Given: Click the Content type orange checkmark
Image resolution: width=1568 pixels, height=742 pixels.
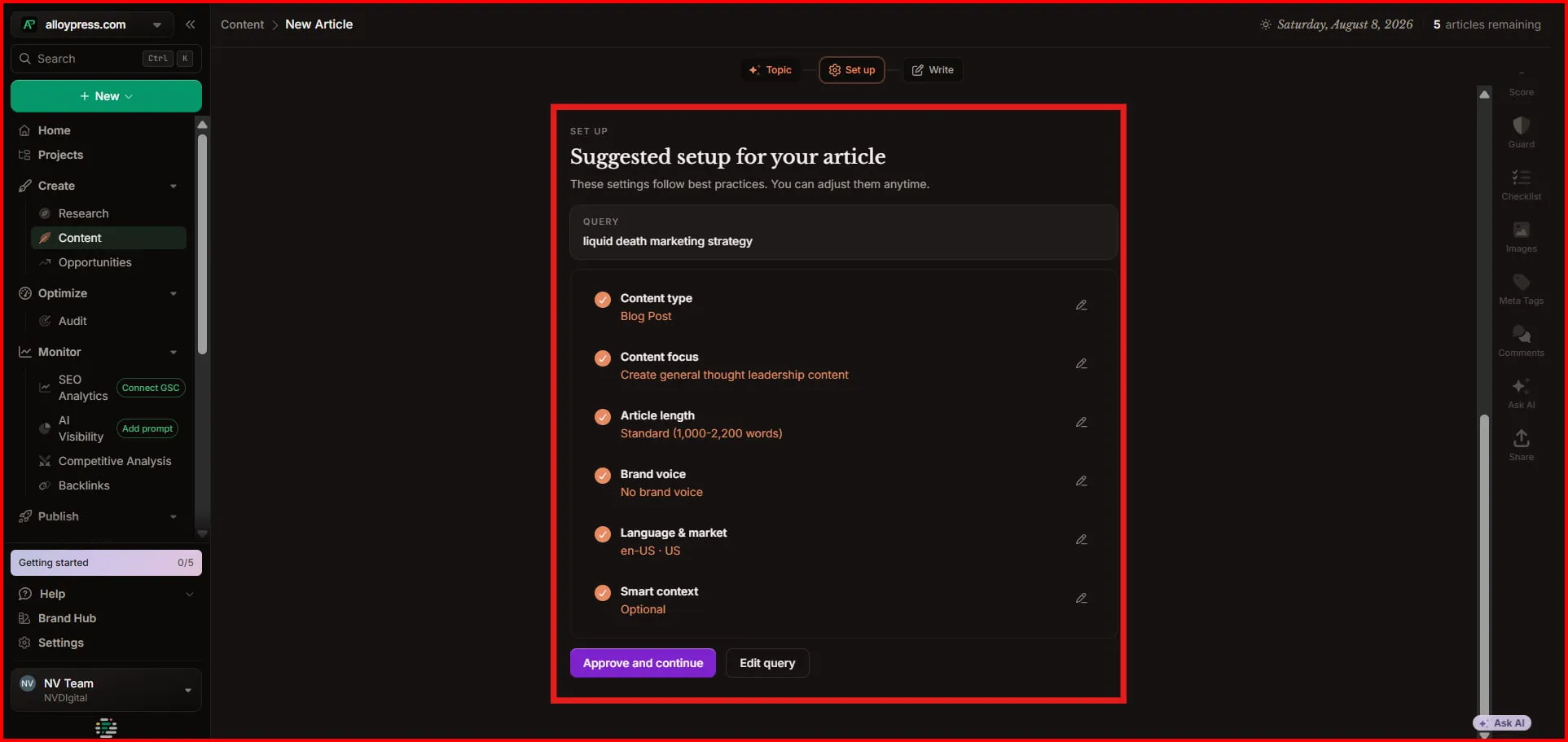Looking at the screenshot, I should pyautogui.click(x=603, y=300).
